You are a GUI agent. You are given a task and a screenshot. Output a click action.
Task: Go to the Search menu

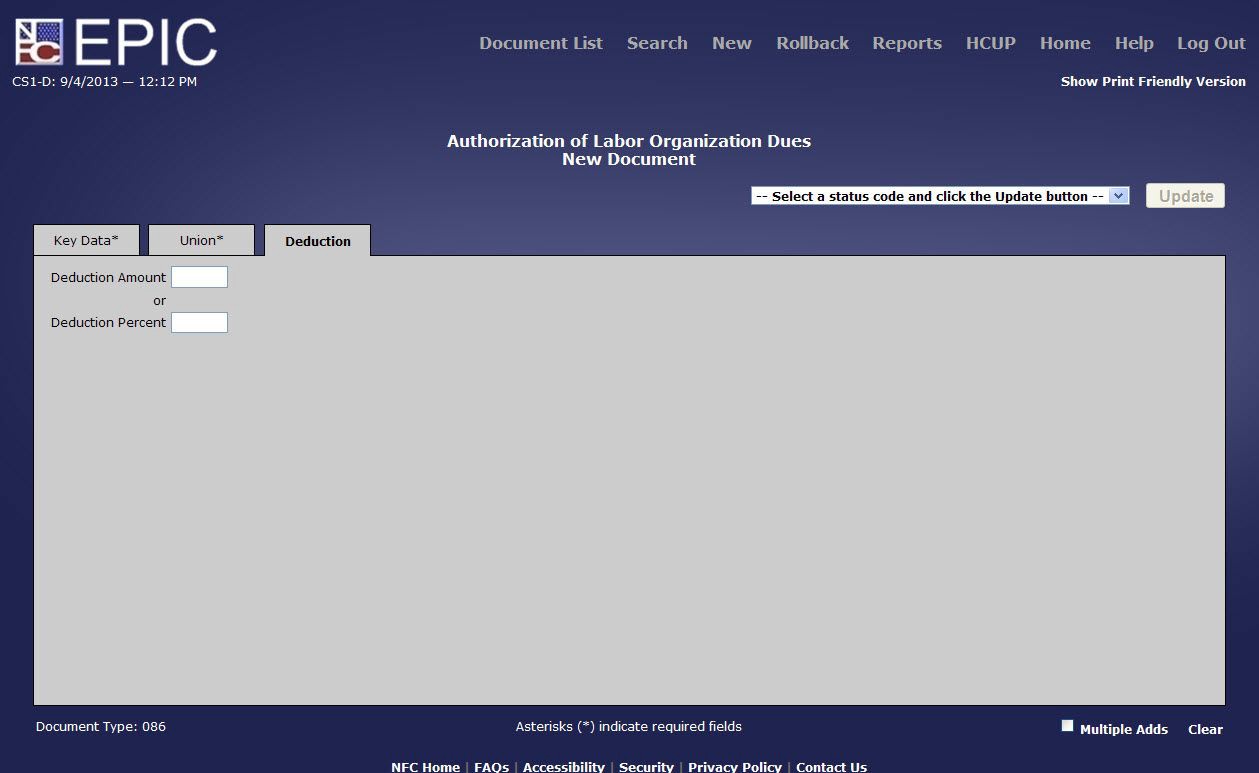tap(656, 43)
